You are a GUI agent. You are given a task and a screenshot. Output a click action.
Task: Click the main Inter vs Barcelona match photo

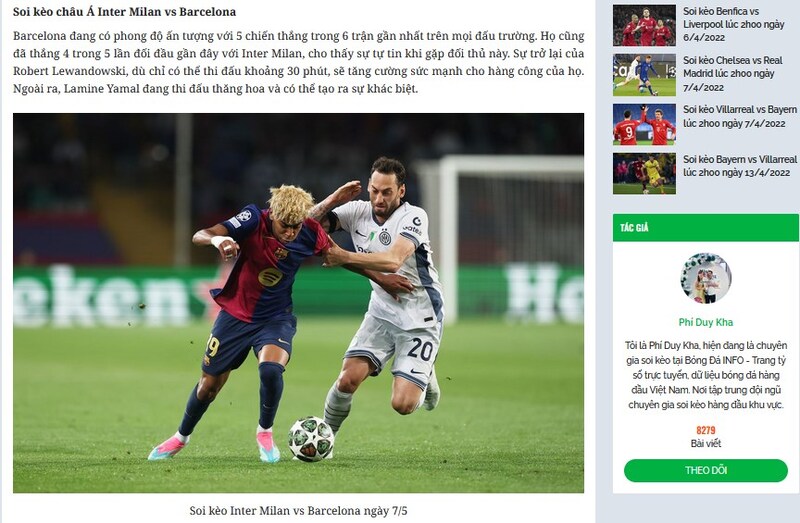[298, 303]
